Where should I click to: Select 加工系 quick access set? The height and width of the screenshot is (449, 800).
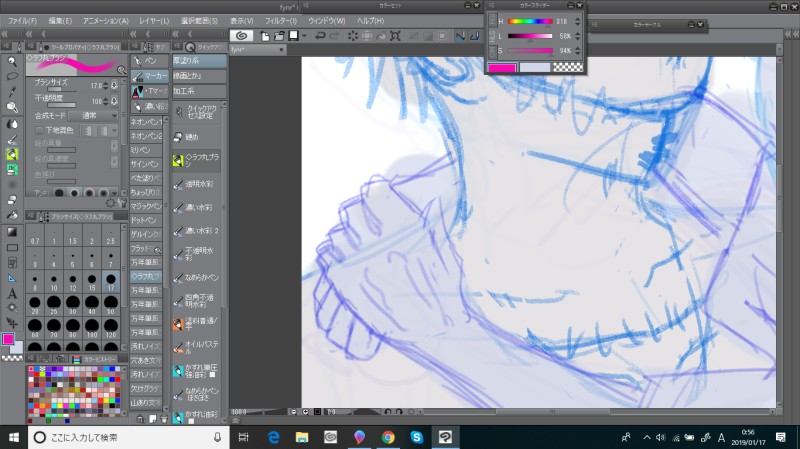pos(199,91)
